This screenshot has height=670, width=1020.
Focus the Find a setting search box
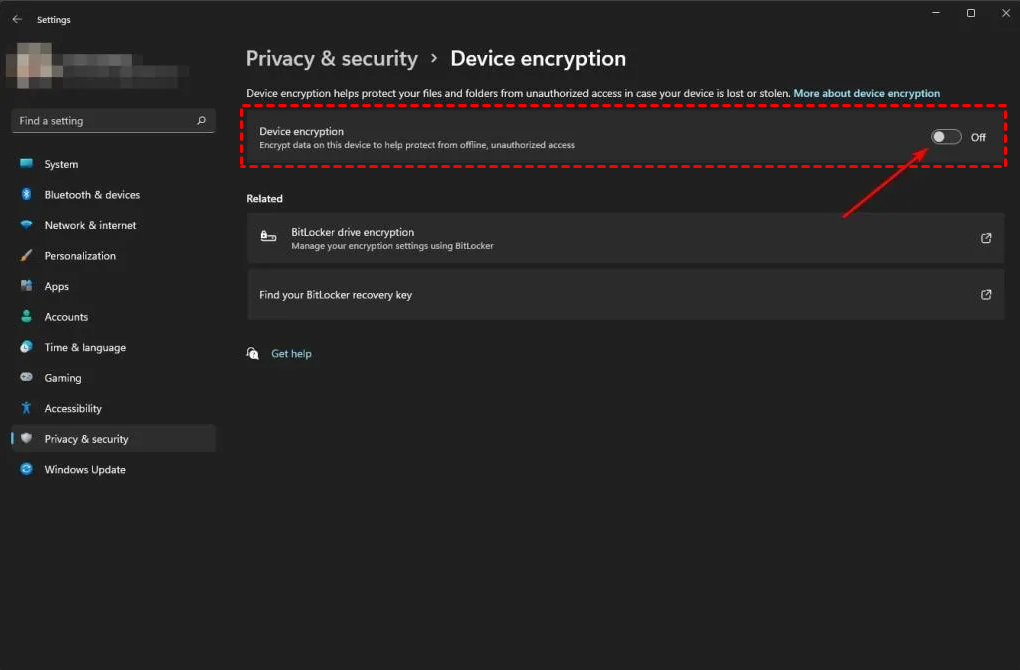point(105,121)
